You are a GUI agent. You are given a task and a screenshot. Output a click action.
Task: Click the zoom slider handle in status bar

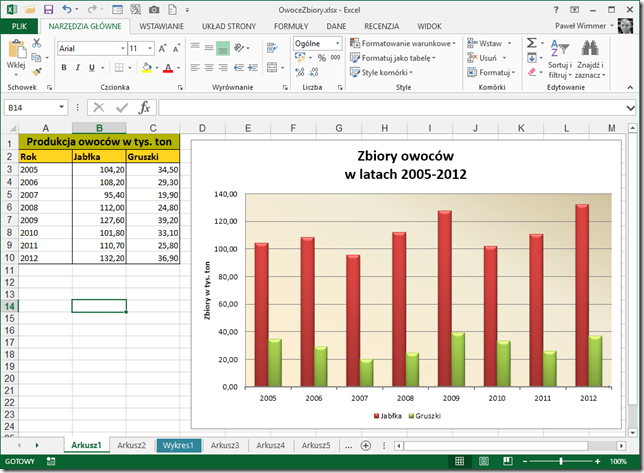(561, 462)
